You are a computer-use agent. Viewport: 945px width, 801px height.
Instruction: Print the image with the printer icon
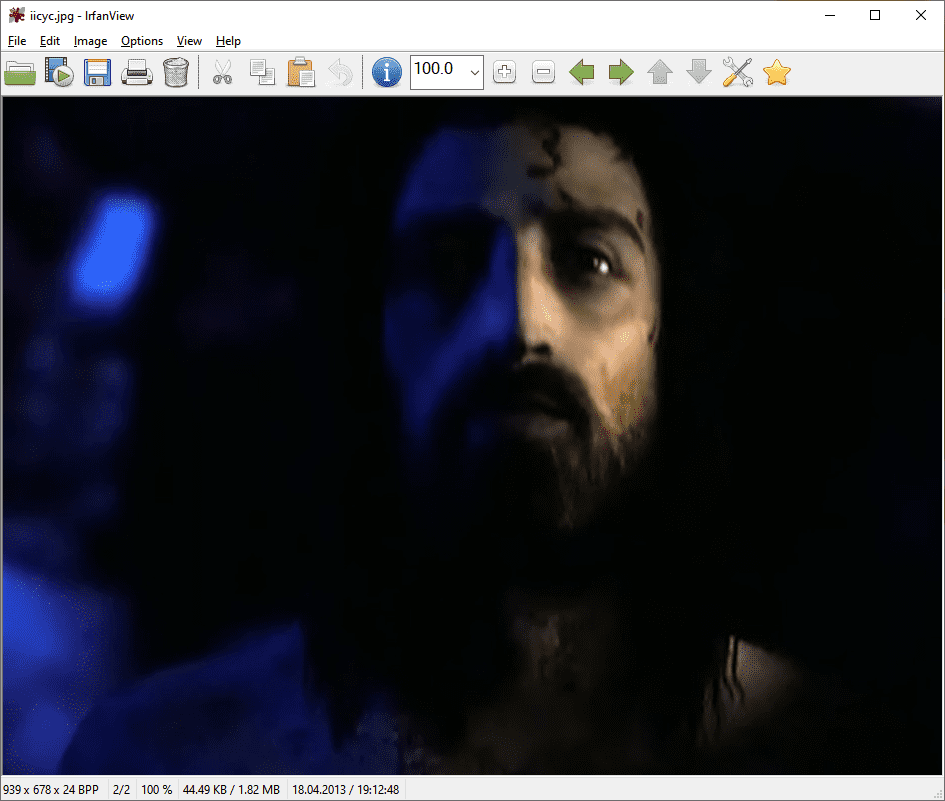[x=137, y=73]
